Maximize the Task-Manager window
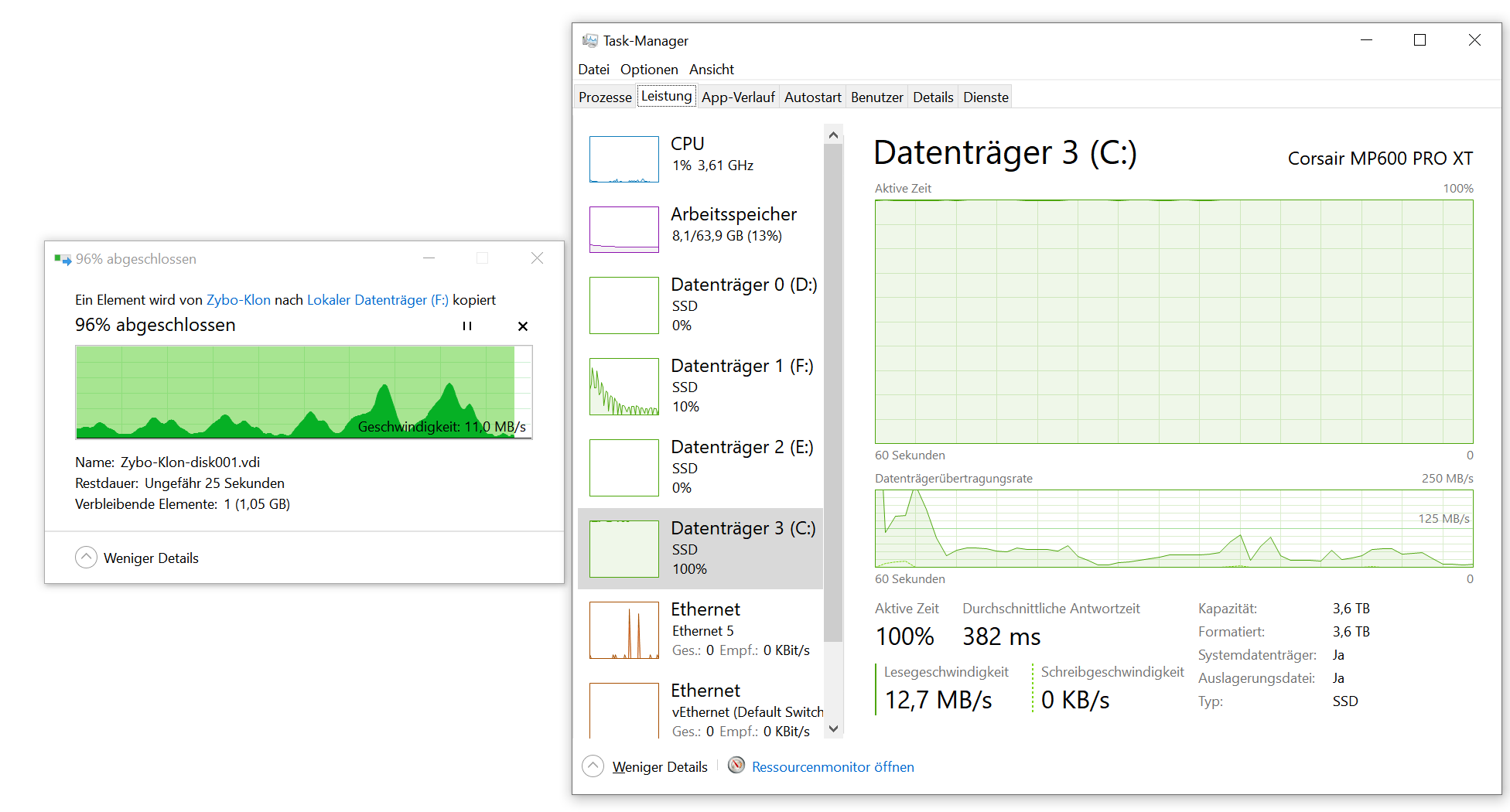 (1419, 40)
